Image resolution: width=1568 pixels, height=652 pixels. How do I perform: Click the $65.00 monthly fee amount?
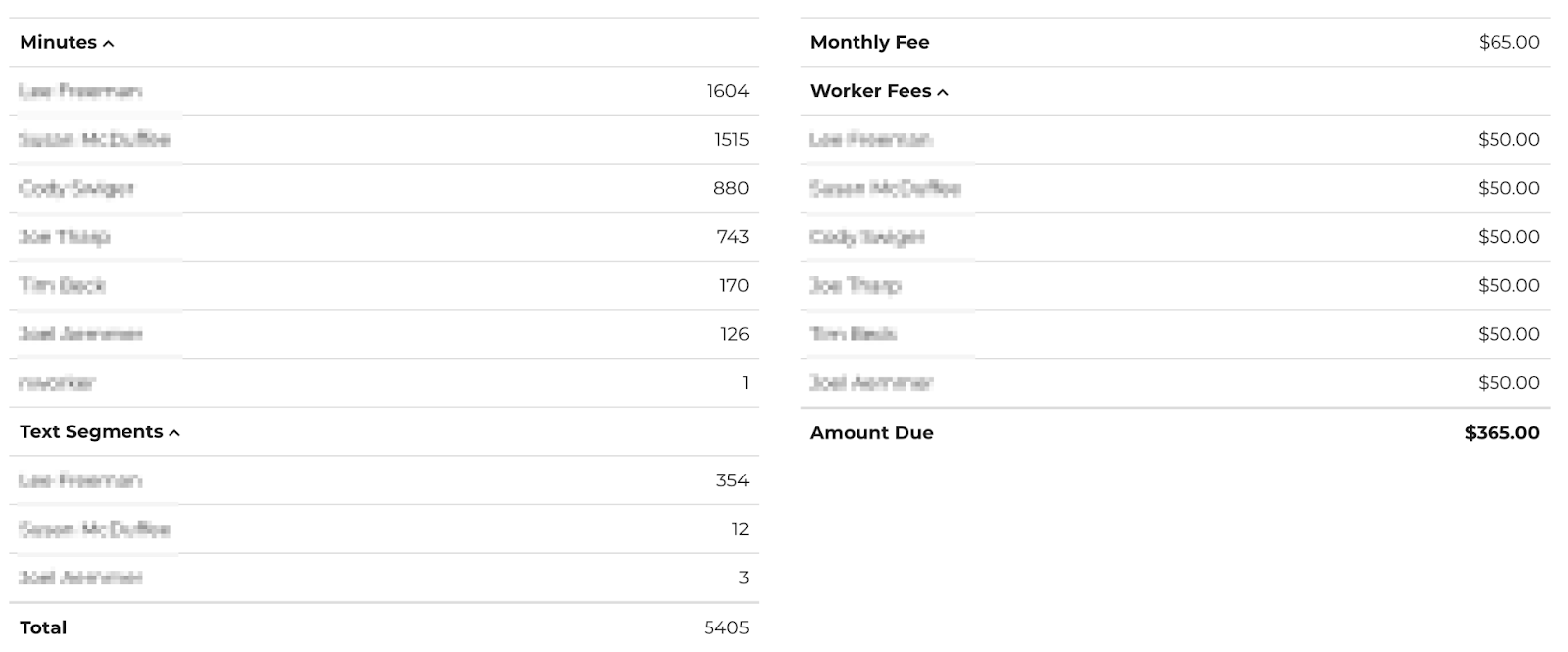[1508, 42]
